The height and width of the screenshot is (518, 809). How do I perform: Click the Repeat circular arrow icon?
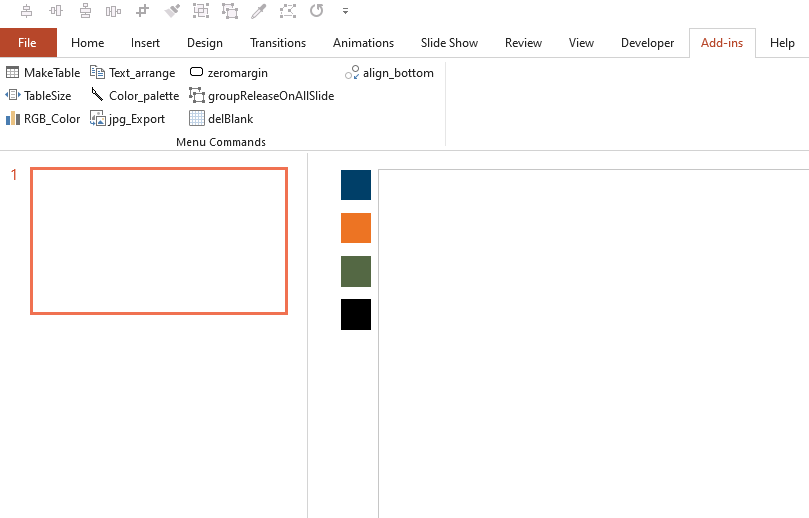point(317,11)
